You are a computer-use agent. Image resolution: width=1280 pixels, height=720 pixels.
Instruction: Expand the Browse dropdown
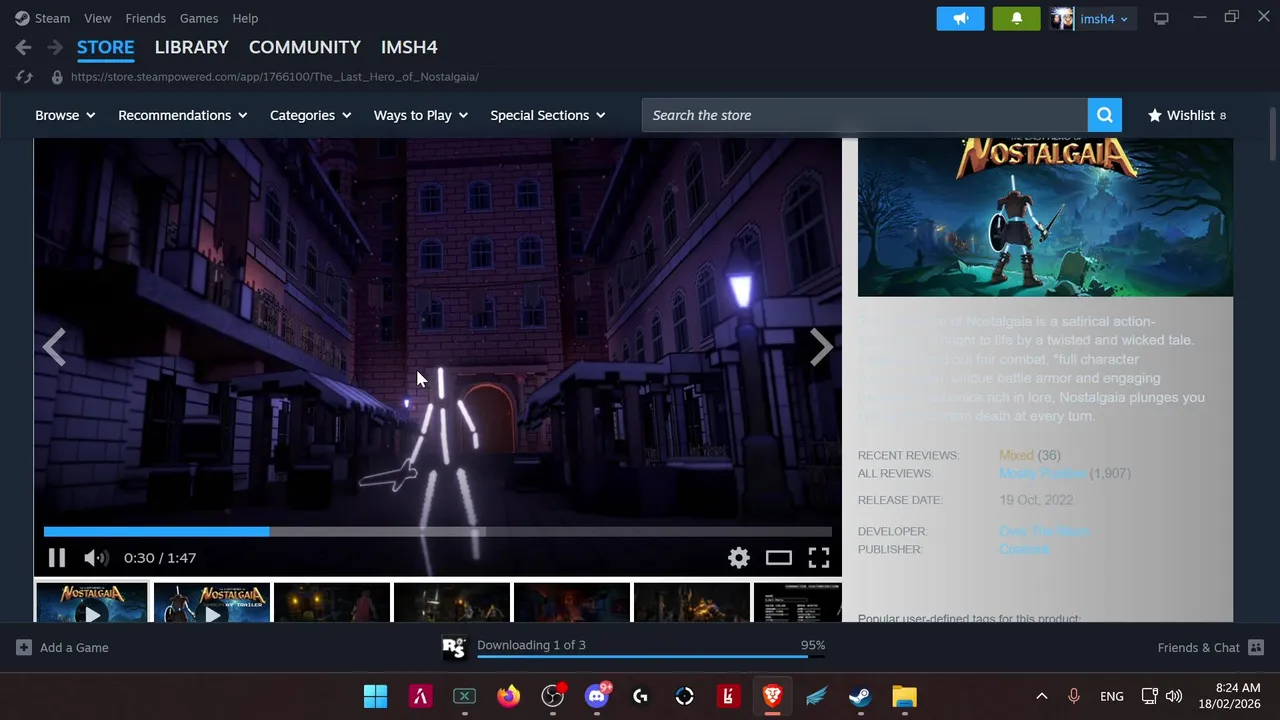[x=65, y=115]
